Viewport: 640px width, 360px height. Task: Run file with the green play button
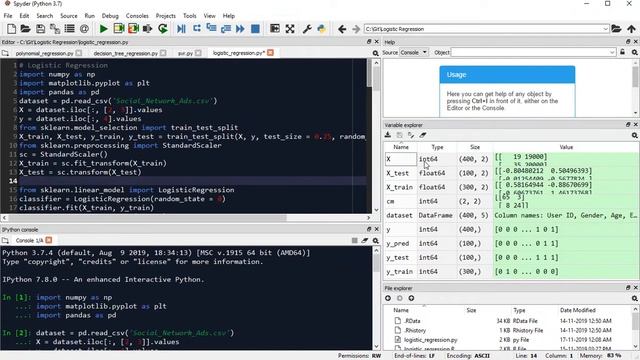pos(103,29)
